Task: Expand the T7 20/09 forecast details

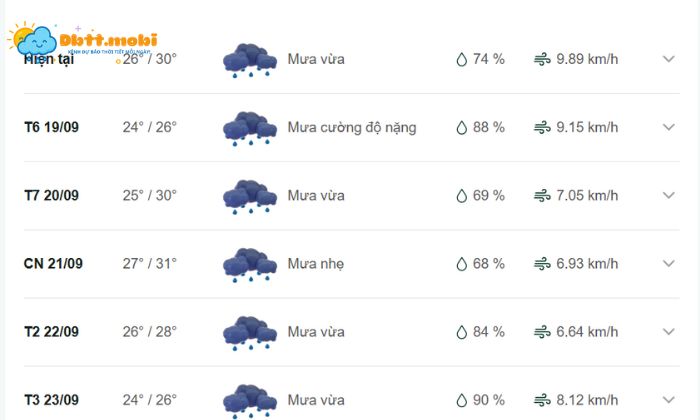Action: 669,196
